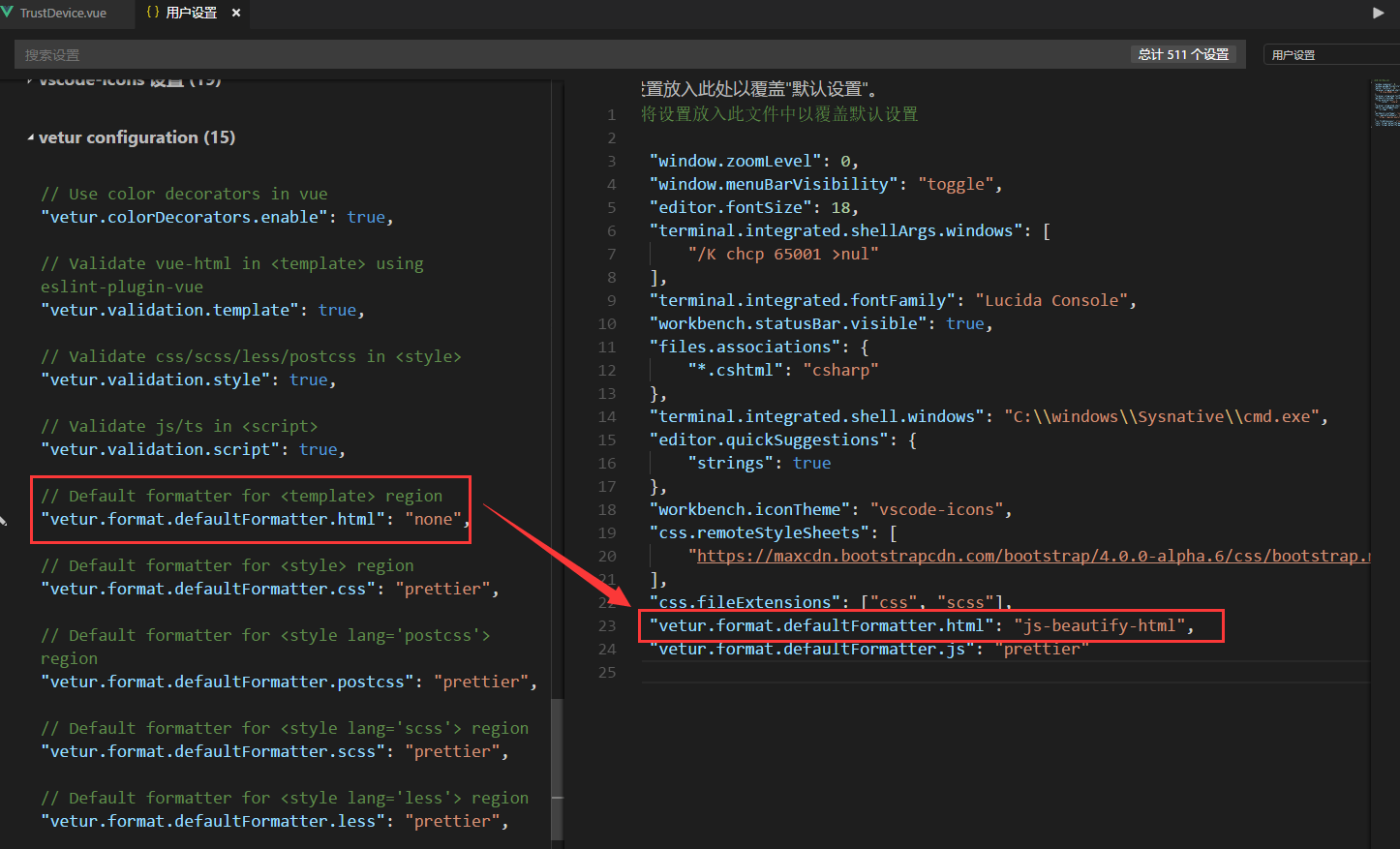Select the 用户设置 editor tab
1400x849 pixels.
191,13
